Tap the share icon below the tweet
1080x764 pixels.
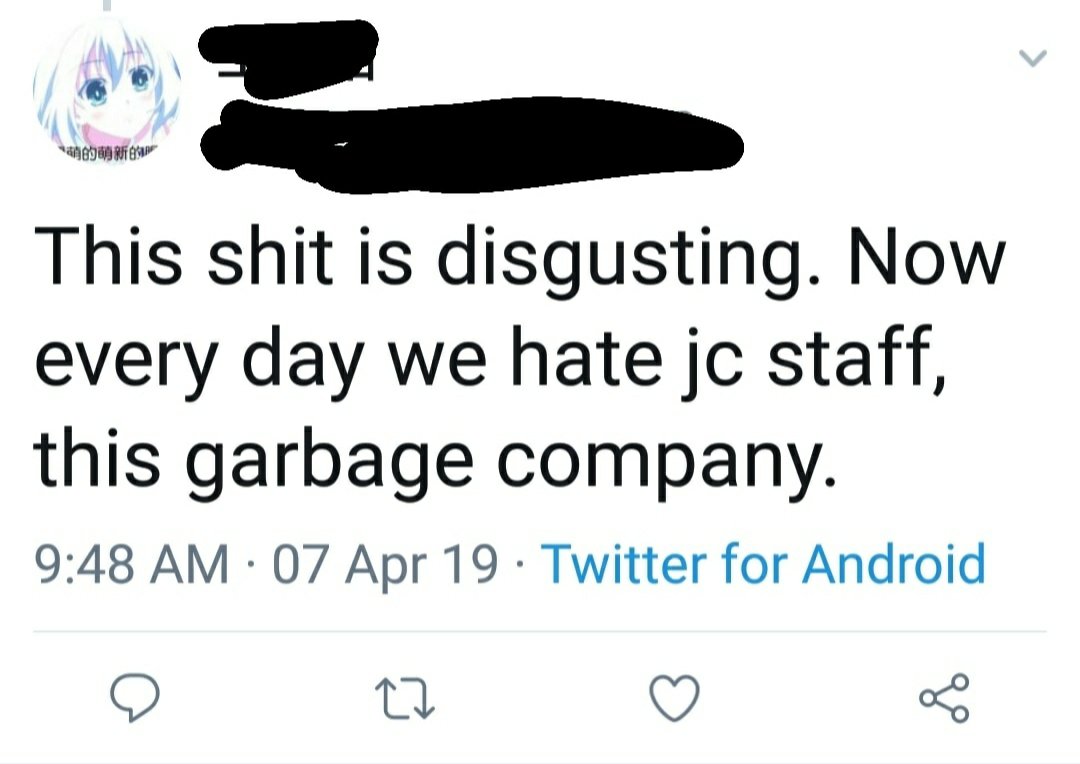[x=946, y=697]
